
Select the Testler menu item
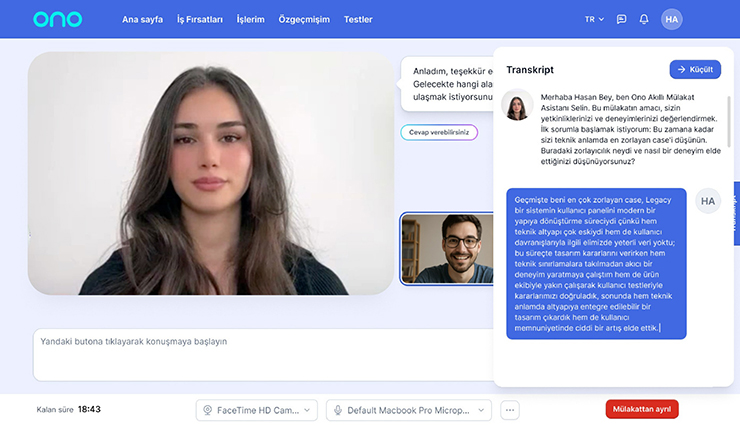(358, 19)
